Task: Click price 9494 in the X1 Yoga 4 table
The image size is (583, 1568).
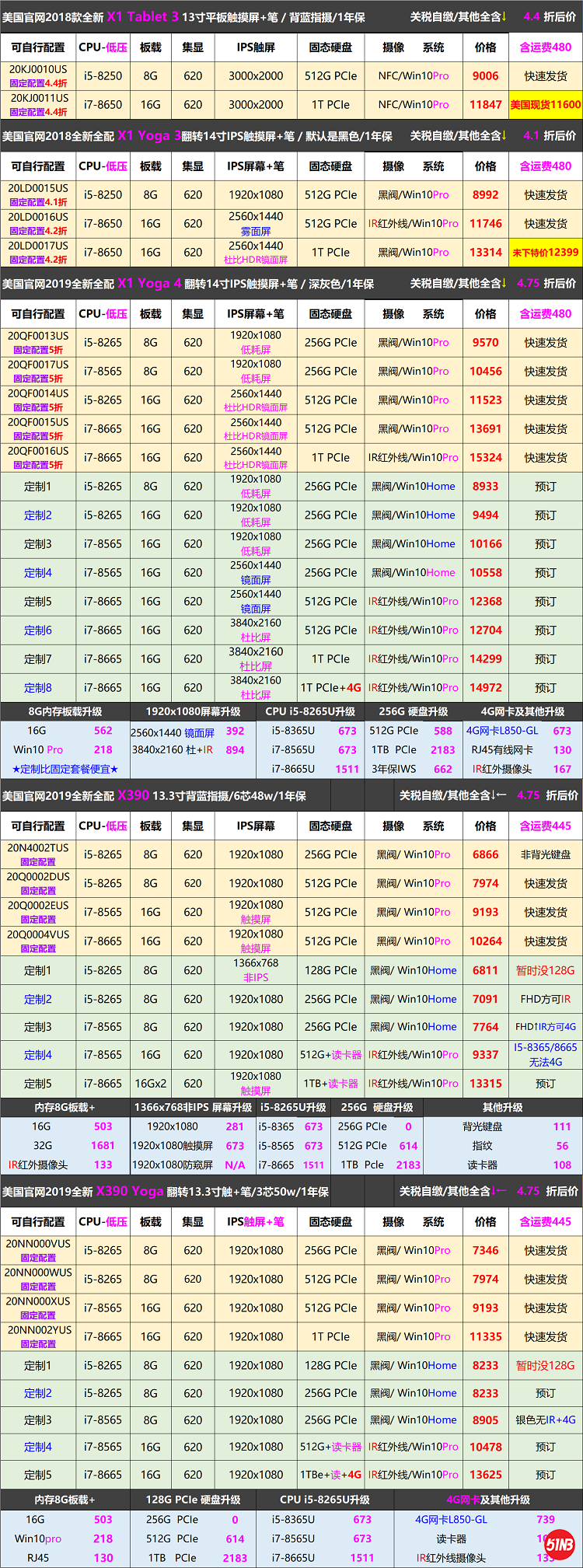Action: (x=486, y=515)
